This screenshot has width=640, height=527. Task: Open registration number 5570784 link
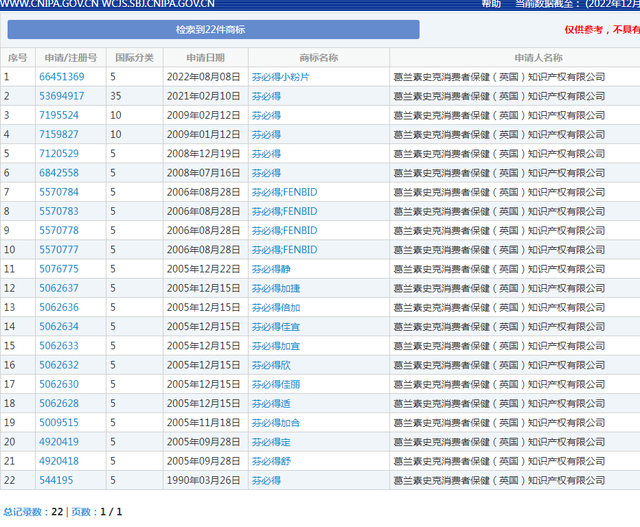coord(59,192)
